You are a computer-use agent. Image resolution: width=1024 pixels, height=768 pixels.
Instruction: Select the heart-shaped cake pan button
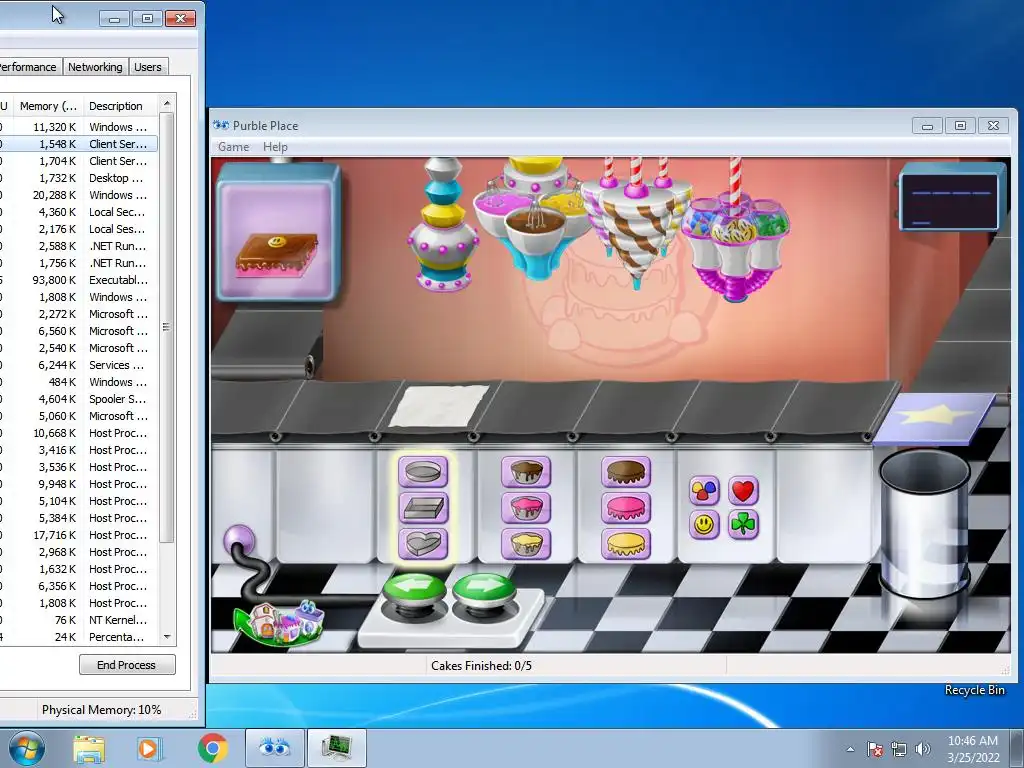pyautogui.click(x=423, y=543)
